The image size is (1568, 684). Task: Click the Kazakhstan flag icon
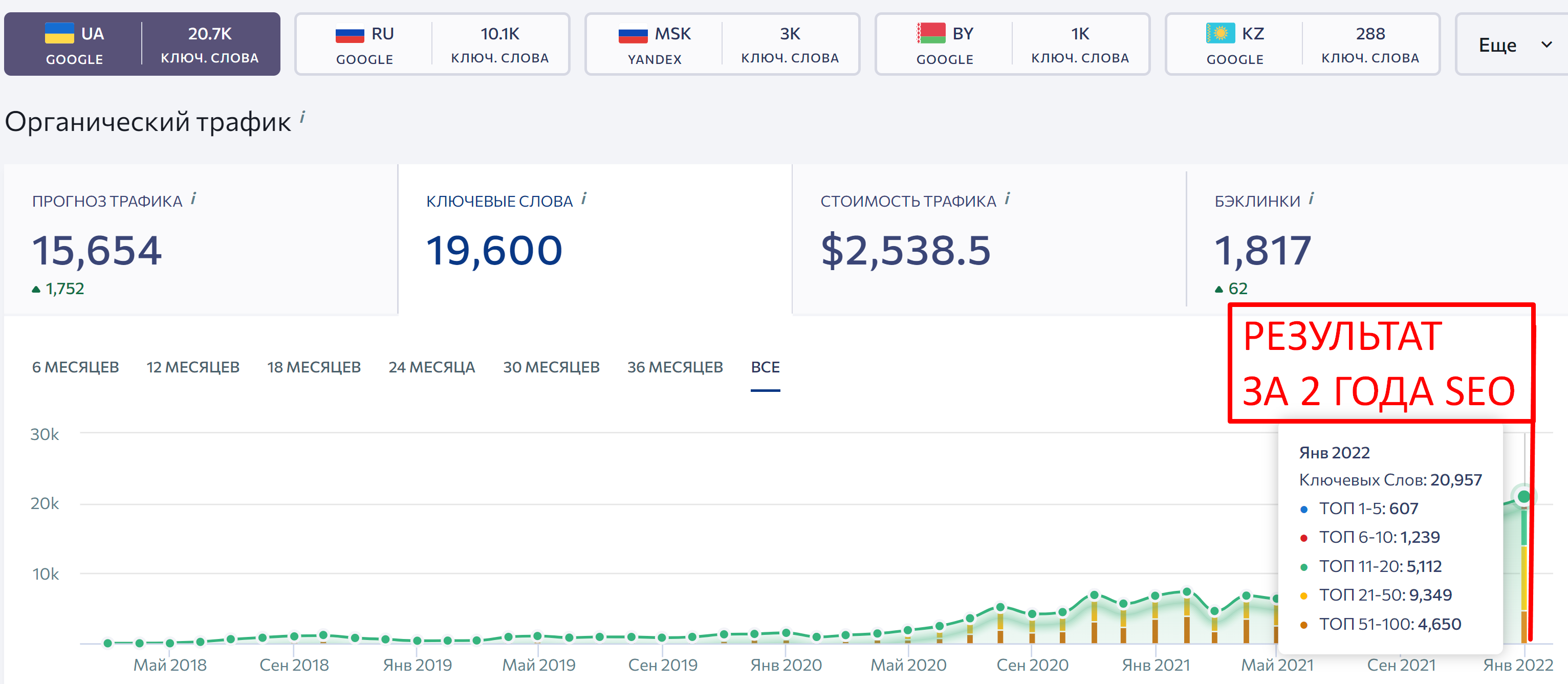point(1221,33)
